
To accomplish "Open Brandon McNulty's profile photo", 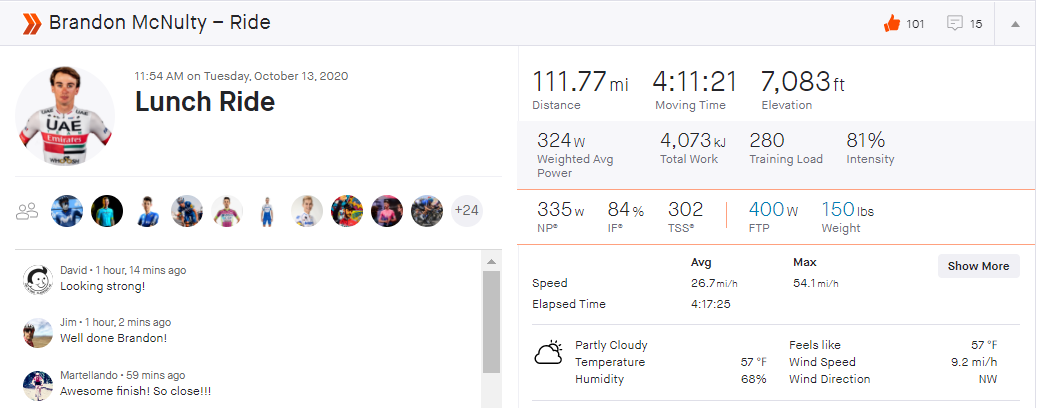I will point(65,115).
